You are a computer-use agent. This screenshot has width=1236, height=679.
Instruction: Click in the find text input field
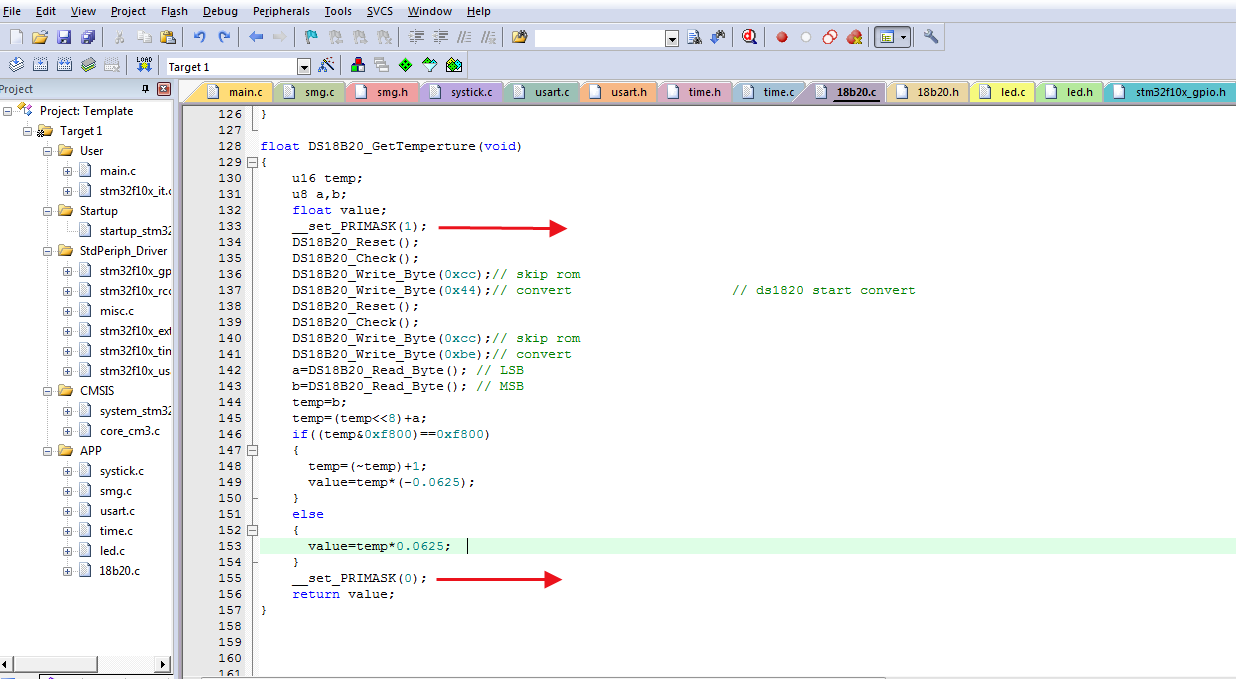coord(599,38)
